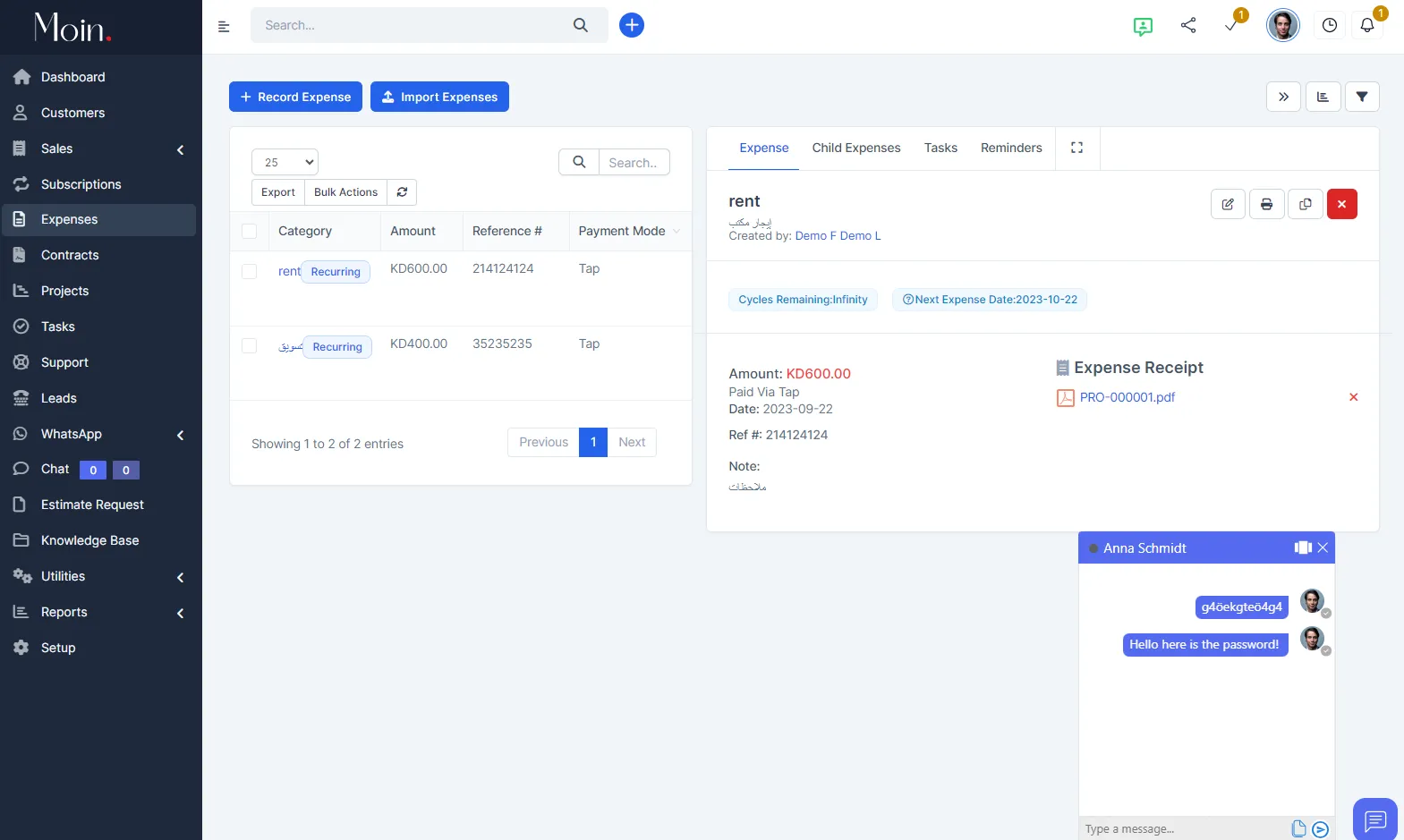Image resolution: width=1404 pixels, height=840 pixels.
Task: Open the notifications bell
Action: pyautogui.click(x=1367, y=25)
